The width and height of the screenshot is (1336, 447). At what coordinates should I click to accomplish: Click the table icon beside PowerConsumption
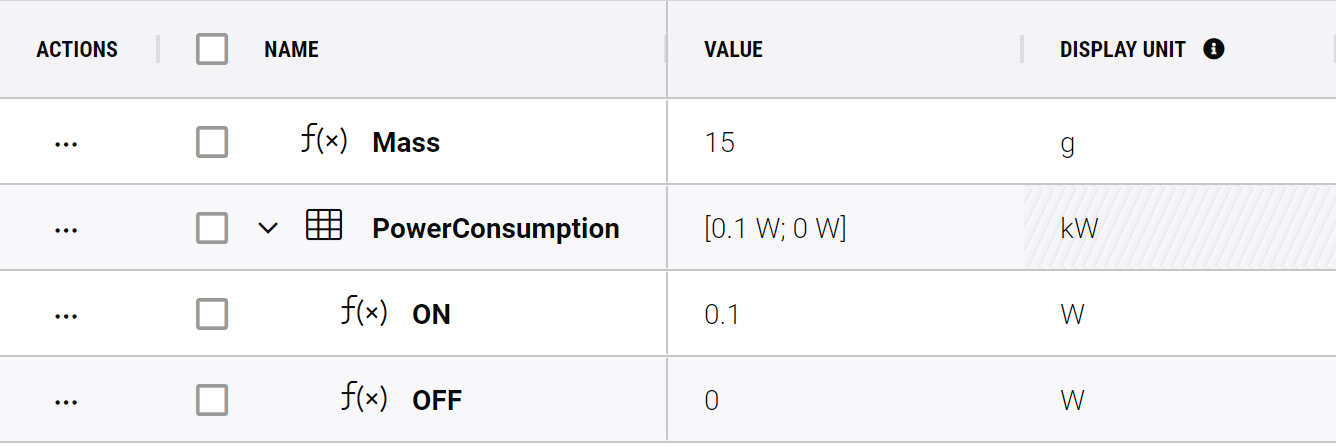[324, 226]
